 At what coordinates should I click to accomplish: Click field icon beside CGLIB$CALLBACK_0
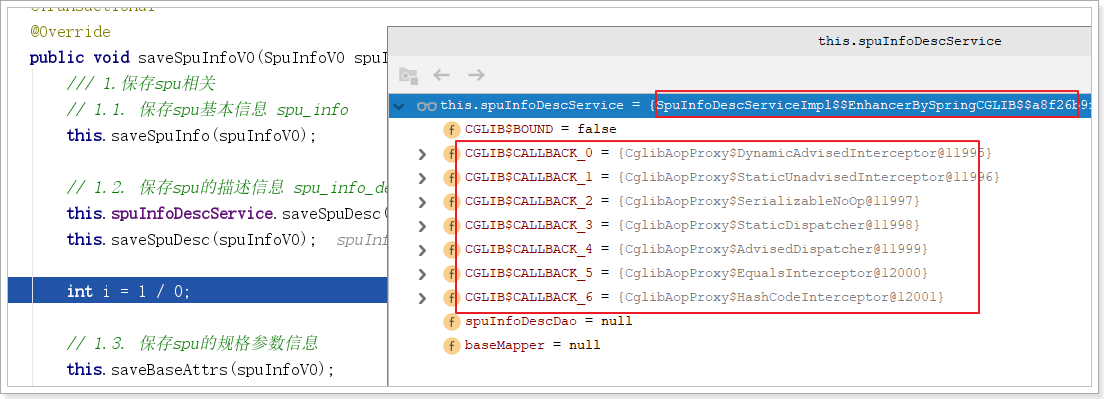point(451,153)
